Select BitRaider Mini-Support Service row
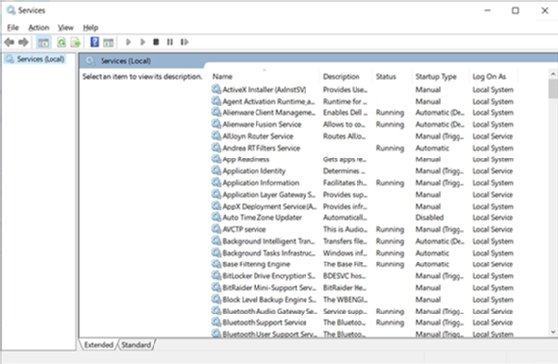Screen dimensions: 558x364 (363, 287)
